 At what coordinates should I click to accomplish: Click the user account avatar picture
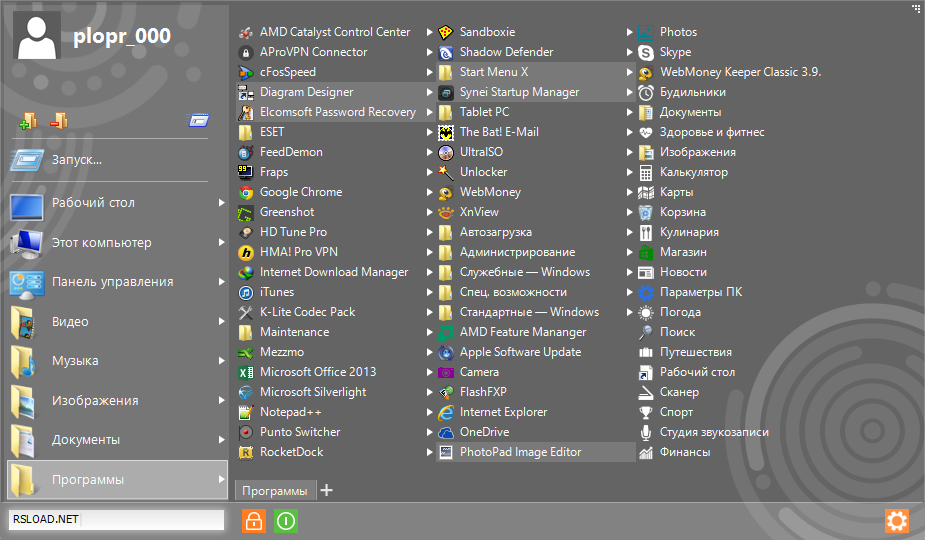click(39, 38)
